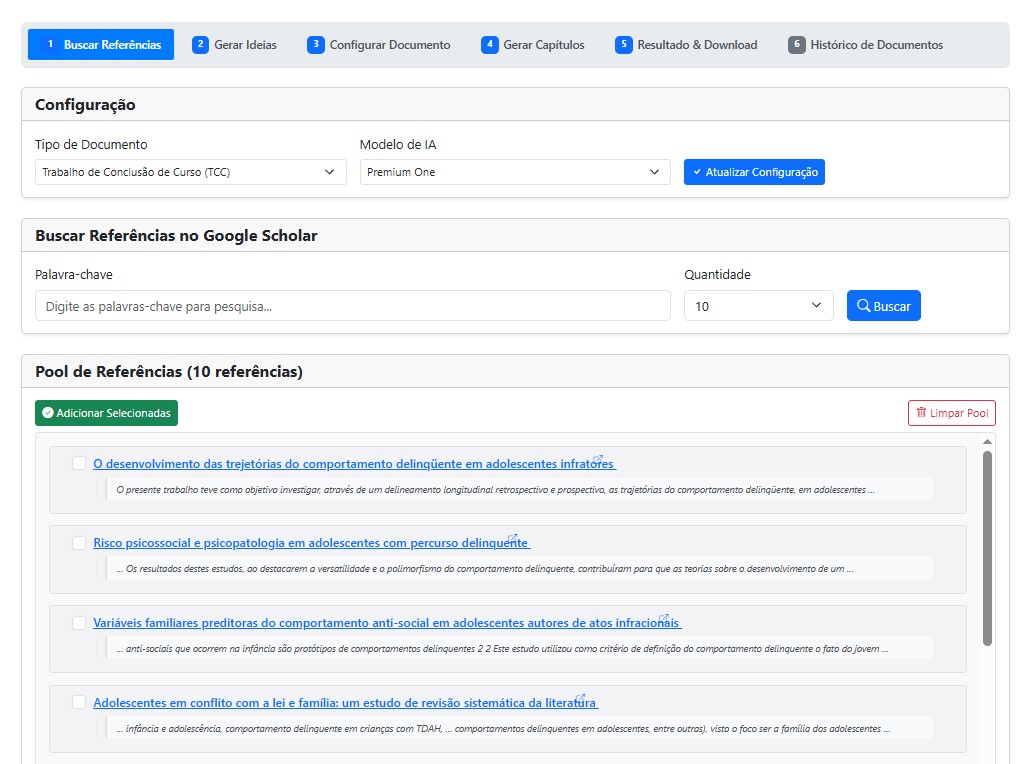Select checkbox for 'Risco psicossocial e psicopatologia' reference

[x=79, y=543]
